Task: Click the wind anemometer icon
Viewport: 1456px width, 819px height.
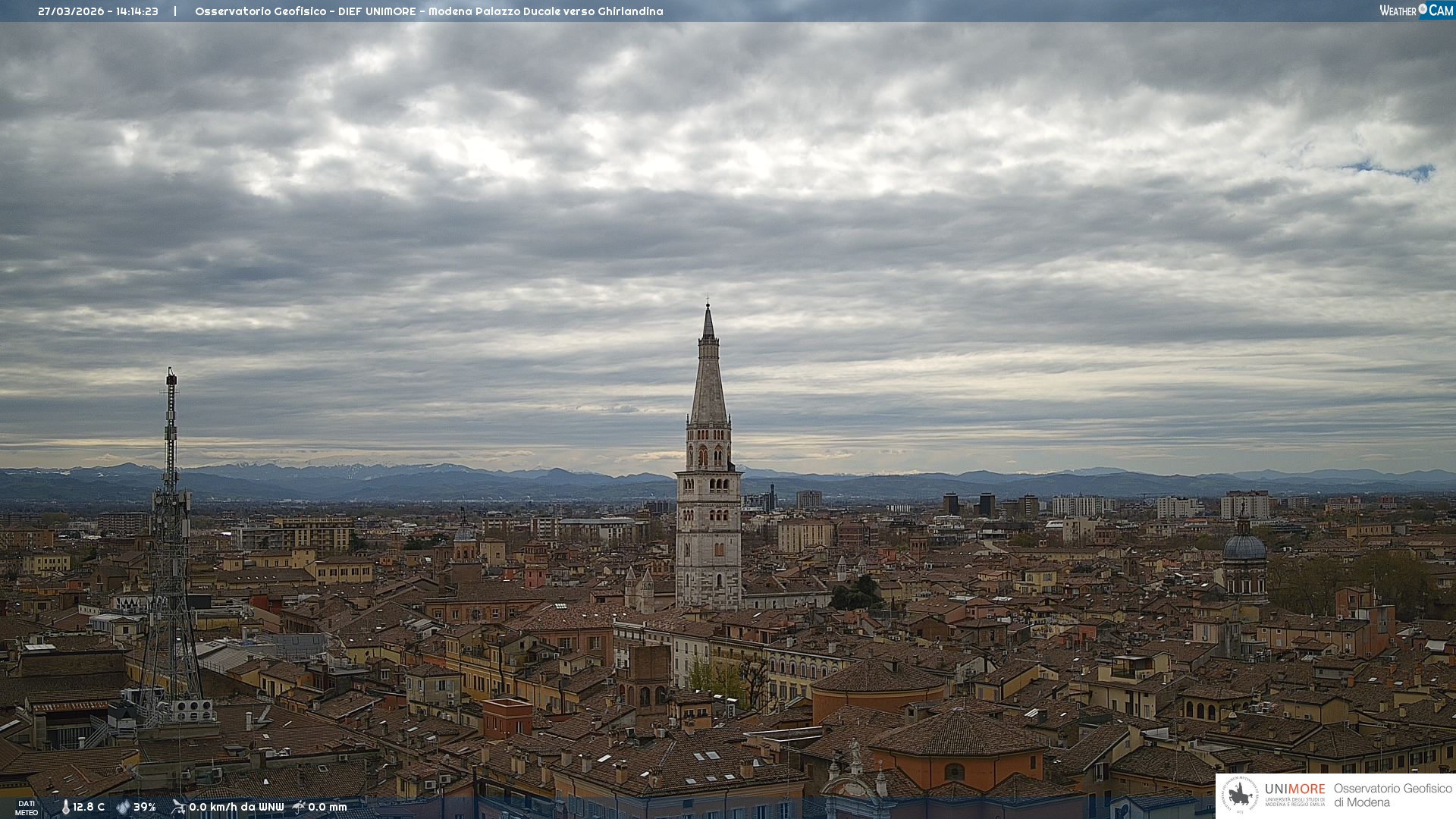Action: [178, 807]
